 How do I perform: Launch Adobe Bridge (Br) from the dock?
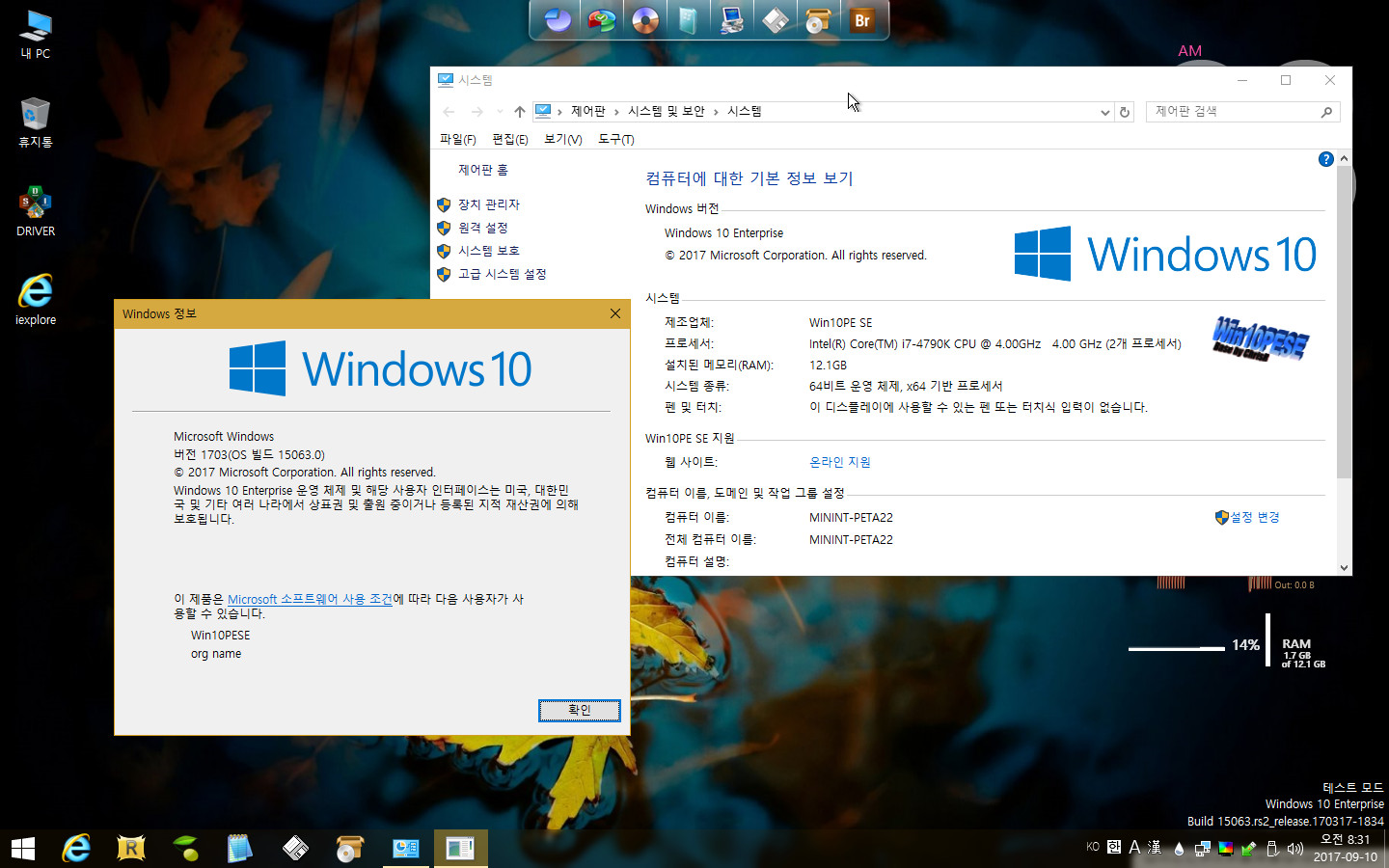click(862, 19)
